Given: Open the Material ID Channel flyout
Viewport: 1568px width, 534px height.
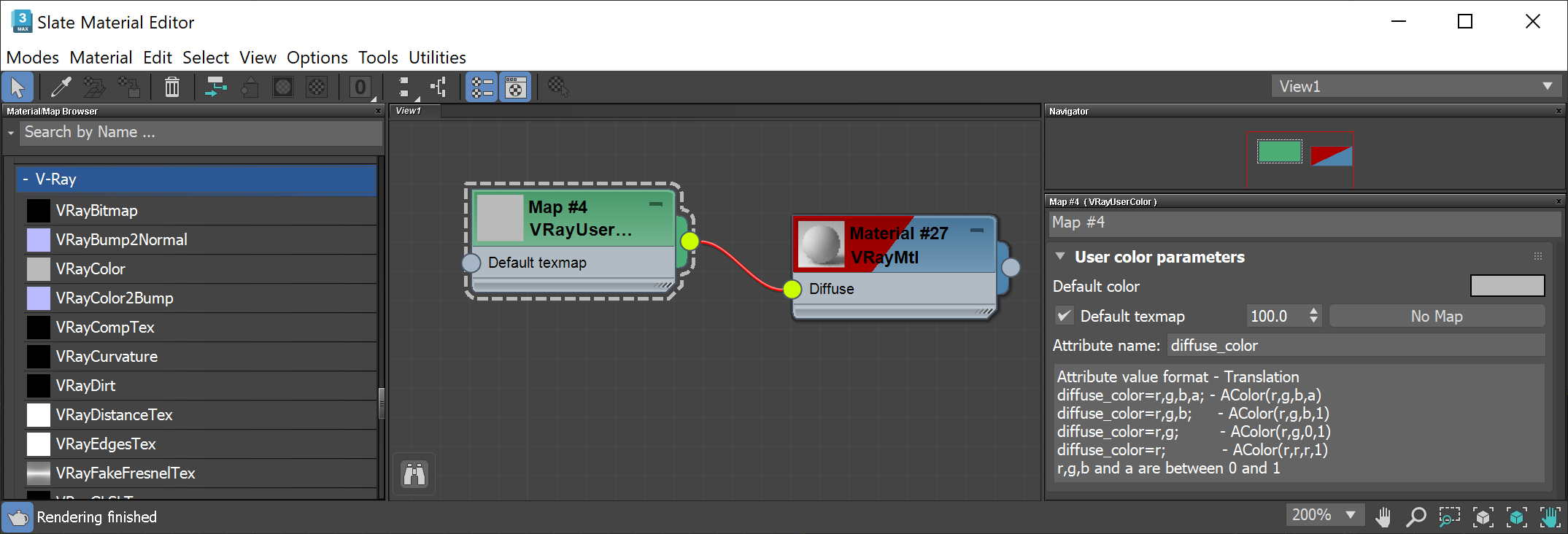Looking at the screenshot, I should pos(360,87).
